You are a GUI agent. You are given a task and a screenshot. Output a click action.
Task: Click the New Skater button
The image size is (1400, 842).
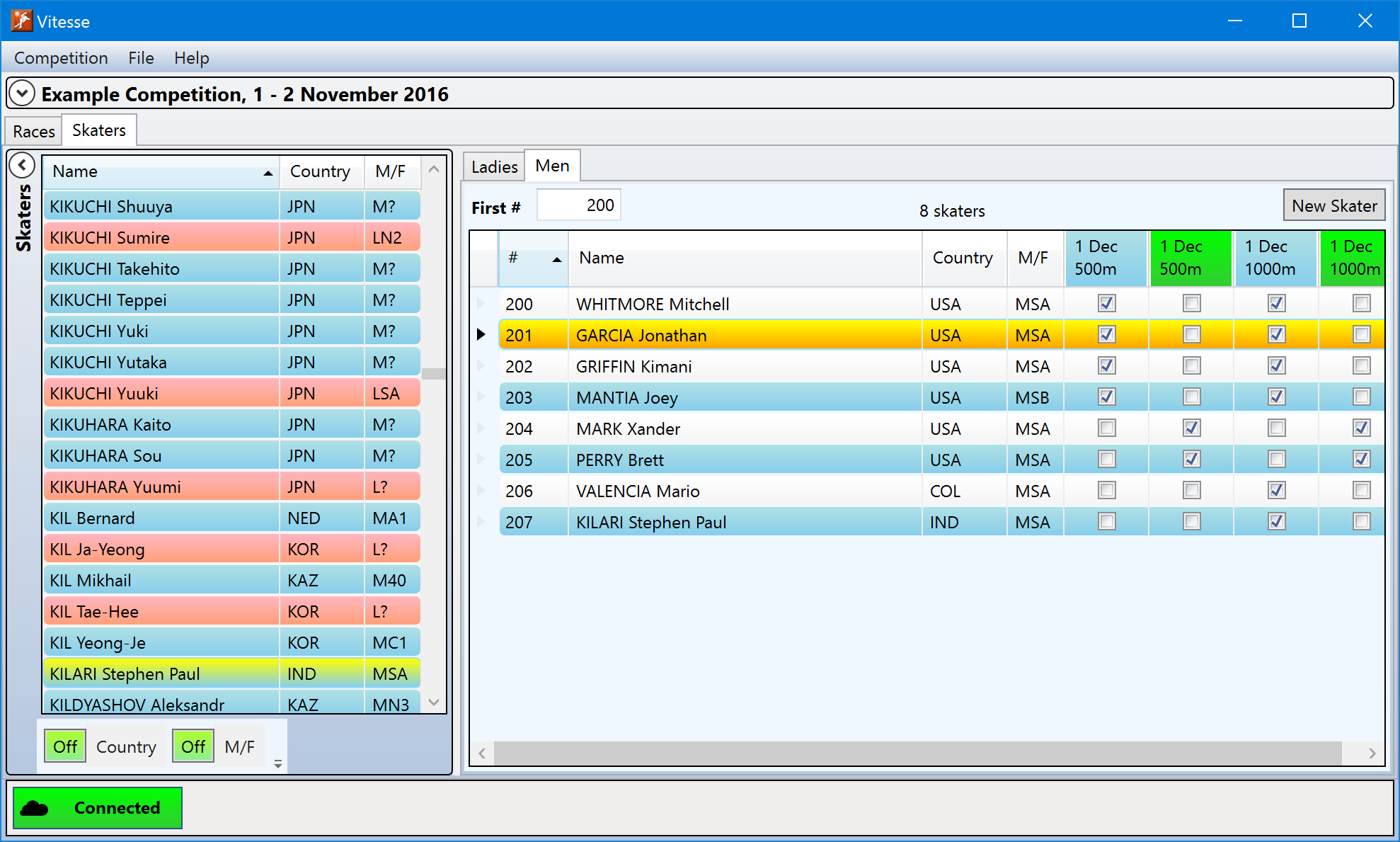tap(1334, 206)
